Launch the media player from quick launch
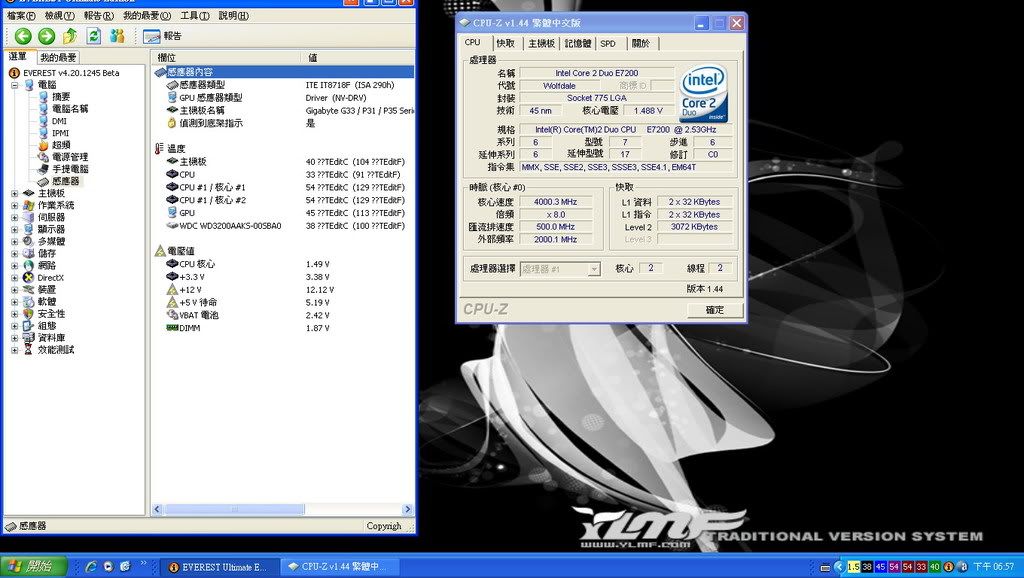1024x578 pixels. tap(108, 567)
